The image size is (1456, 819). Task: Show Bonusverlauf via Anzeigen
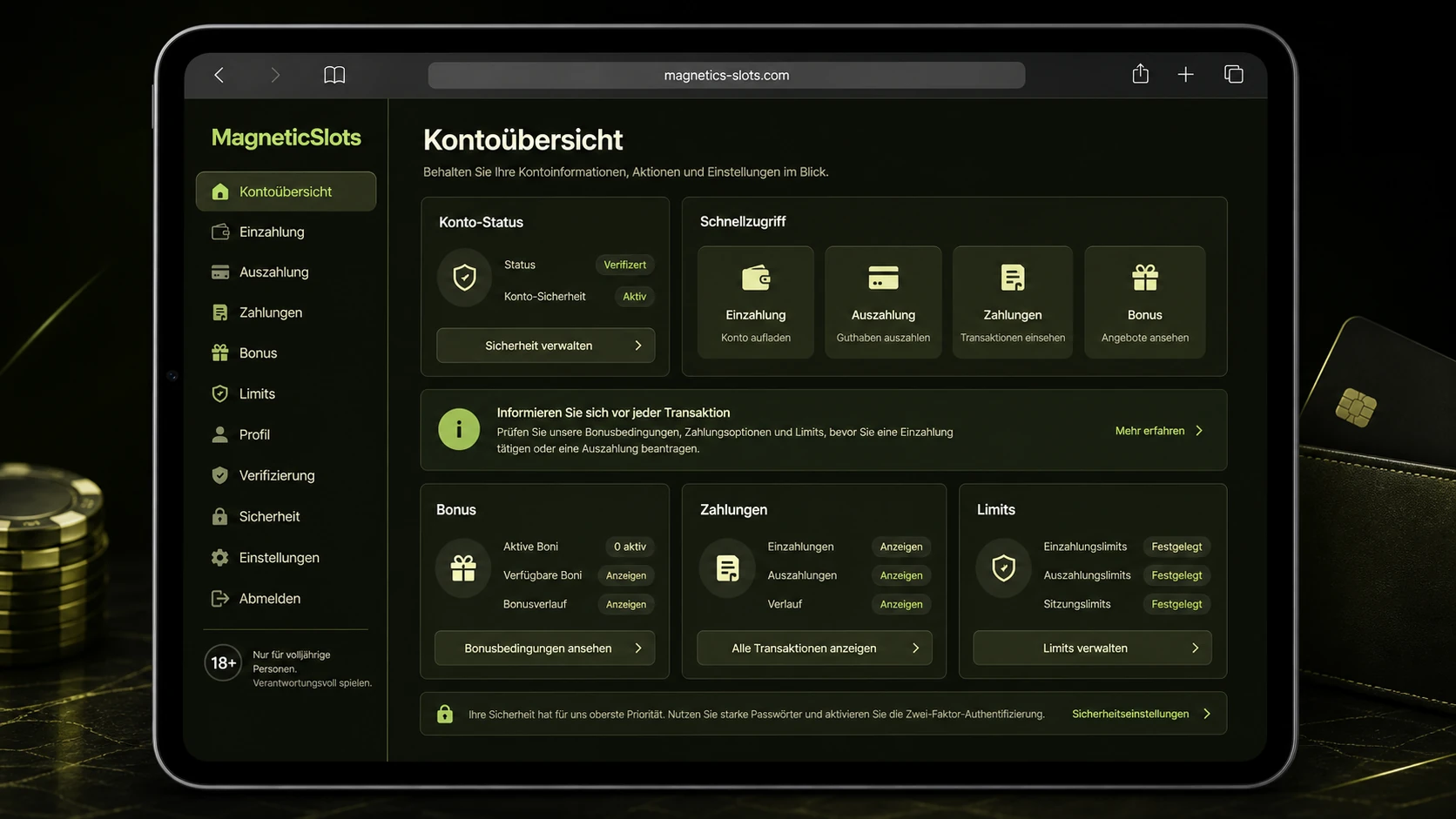pyautogui.click(x=625, y=604)
